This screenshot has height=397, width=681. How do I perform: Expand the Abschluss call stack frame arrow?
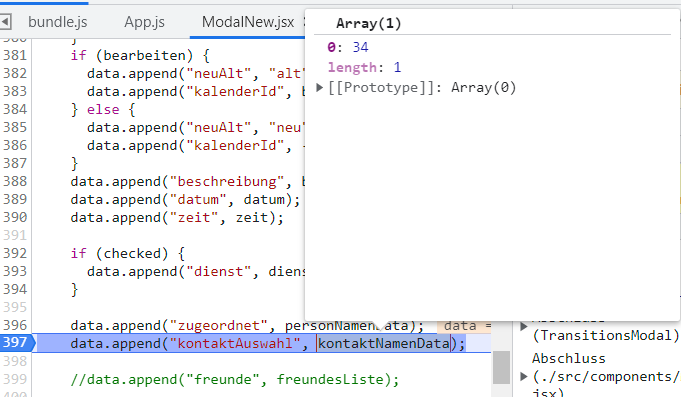pos(524,376)
